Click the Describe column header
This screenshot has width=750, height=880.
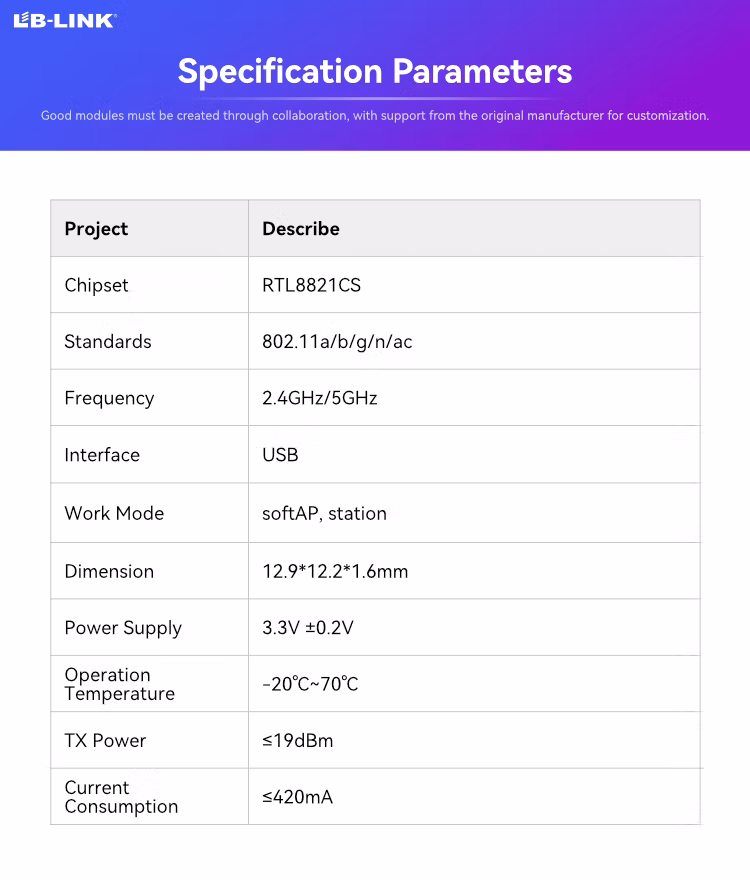(x=301, y=229)
